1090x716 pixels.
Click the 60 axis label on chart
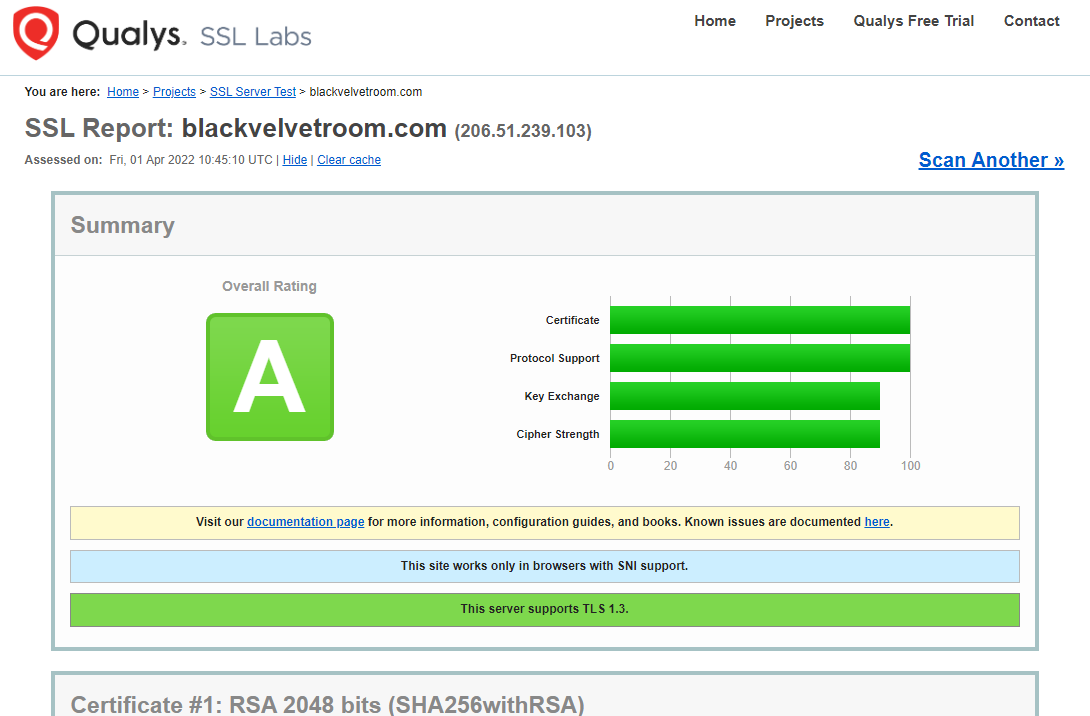790,466
